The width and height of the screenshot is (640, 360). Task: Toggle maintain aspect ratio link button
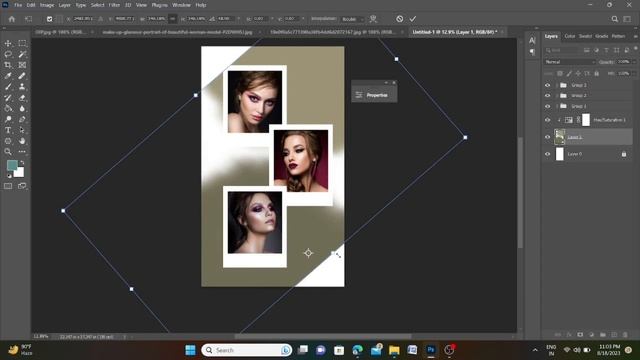coord(173,19)
